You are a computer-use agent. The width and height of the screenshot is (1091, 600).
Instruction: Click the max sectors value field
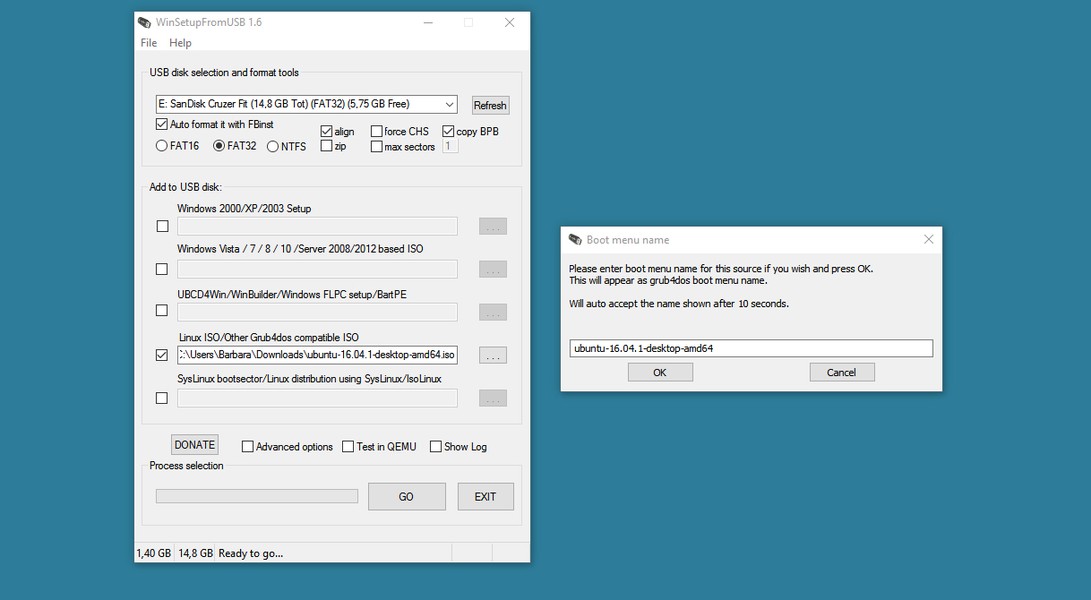click(x=449, y=146)
